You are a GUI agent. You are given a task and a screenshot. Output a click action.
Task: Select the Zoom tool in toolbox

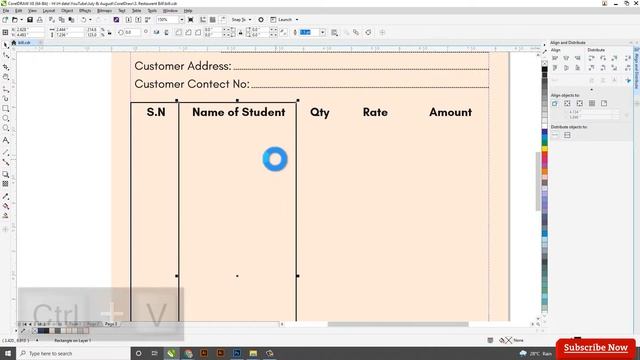point(6,77)
